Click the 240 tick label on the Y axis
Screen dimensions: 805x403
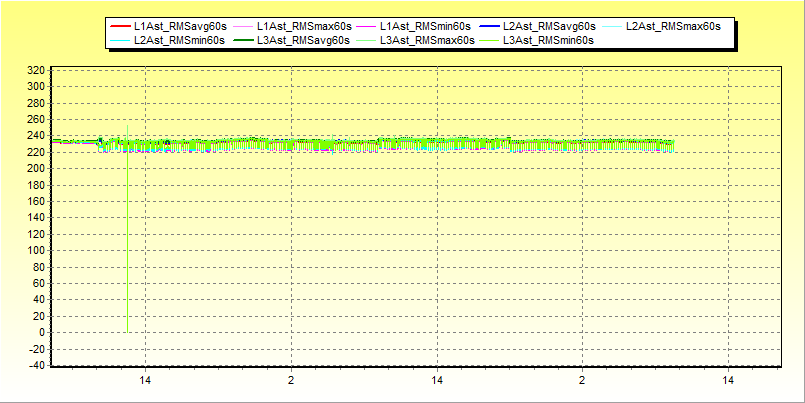click(35, 136)
